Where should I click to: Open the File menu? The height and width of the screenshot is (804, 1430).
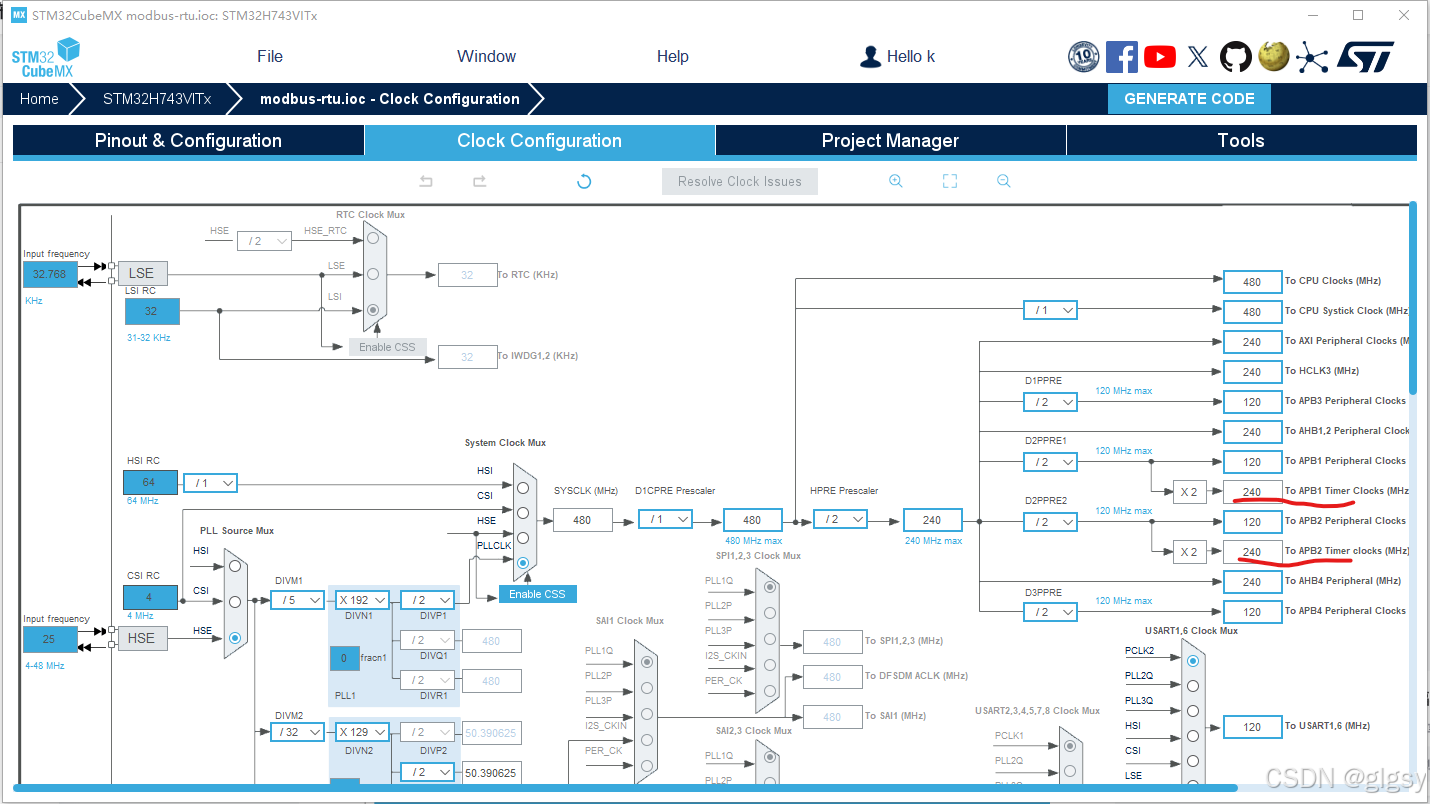pyautogui.click(x=270, y=56)
